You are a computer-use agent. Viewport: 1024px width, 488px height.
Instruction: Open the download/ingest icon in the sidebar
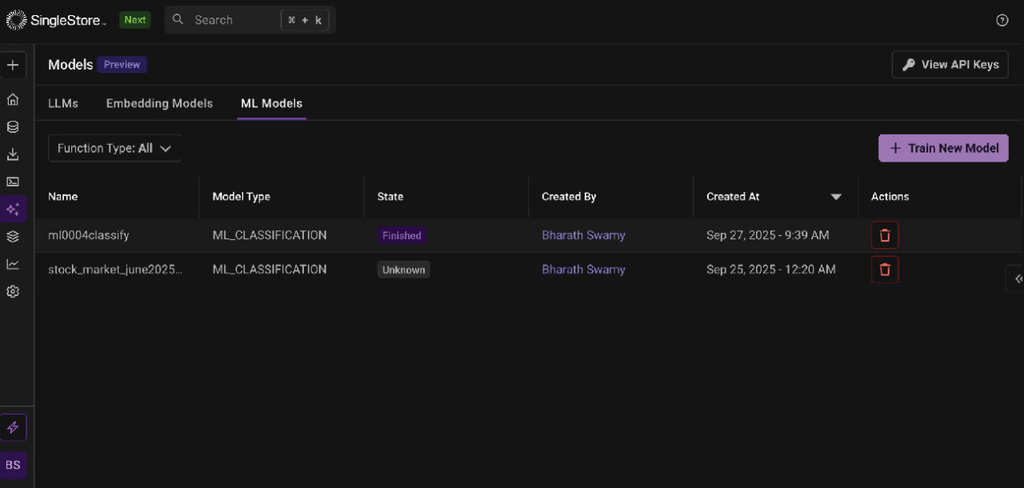[13, 154]
